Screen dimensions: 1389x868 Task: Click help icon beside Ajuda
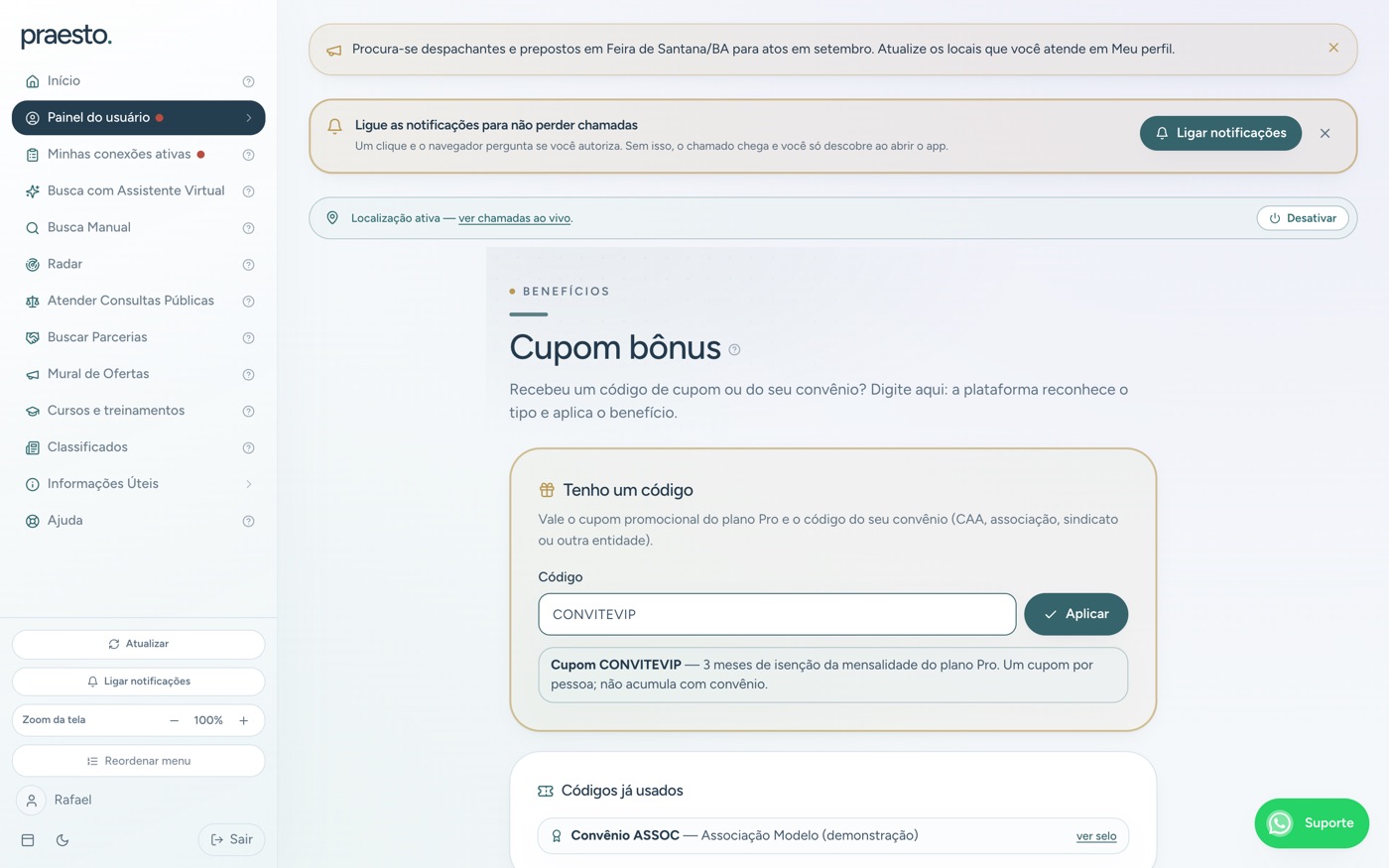[248, 522]
